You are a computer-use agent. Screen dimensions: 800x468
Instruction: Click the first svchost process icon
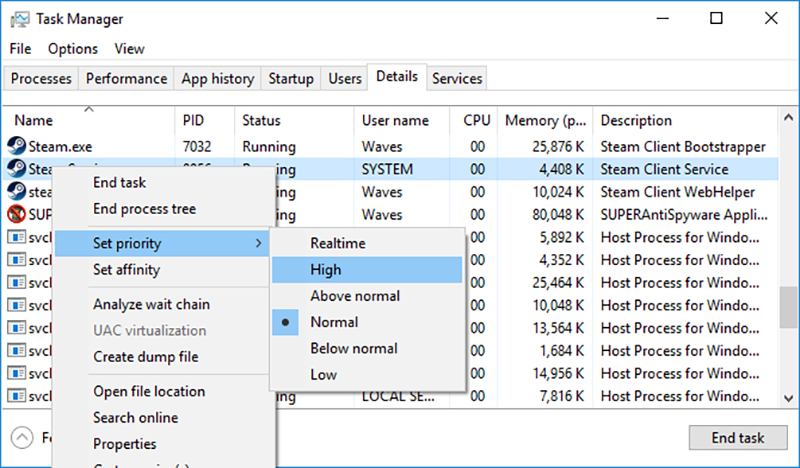(16, 238)
